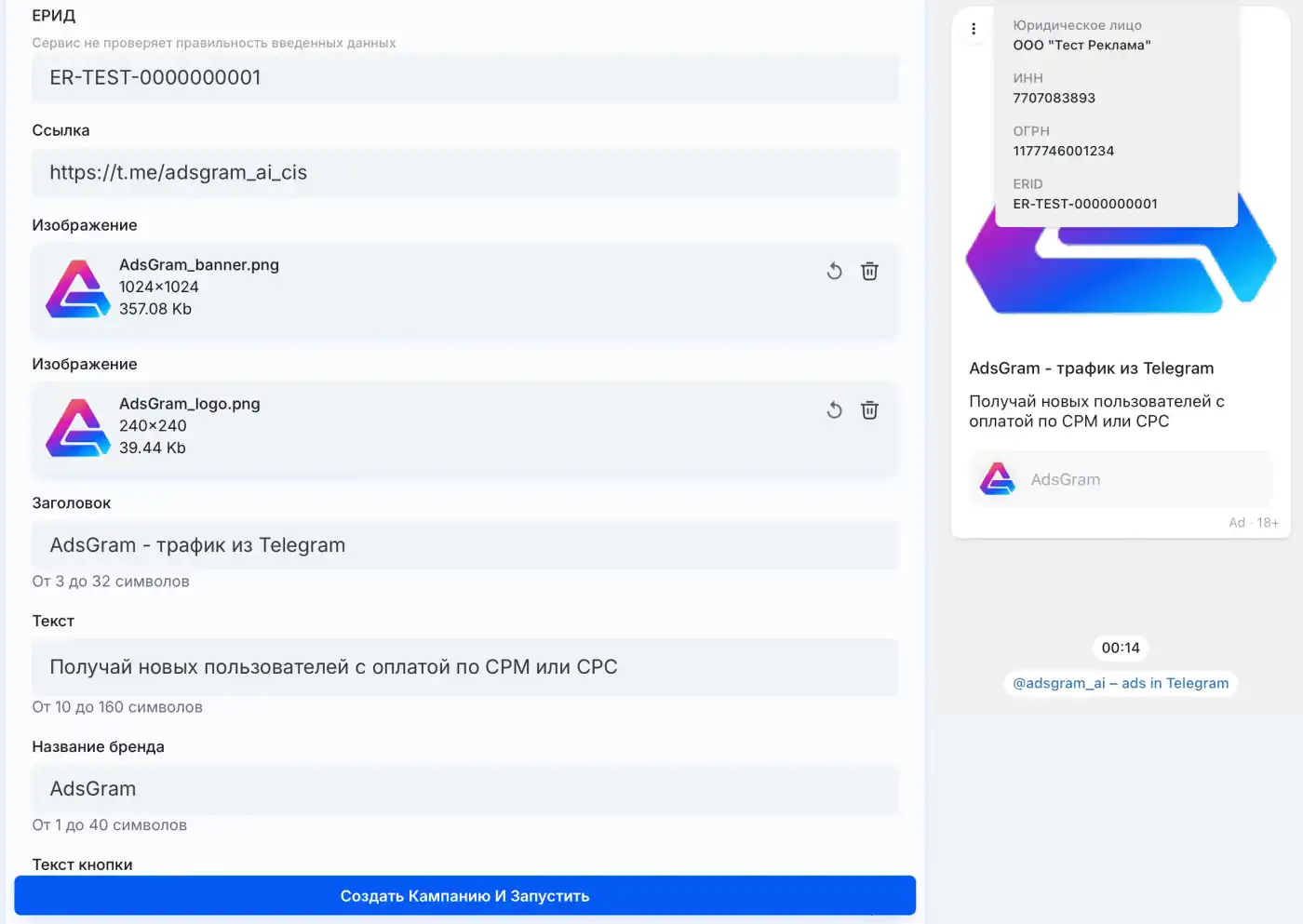The width and height of the screenshot is (1303, 924).
Task: Click 357.08 Kb file size text
Action: click(155, 309)
